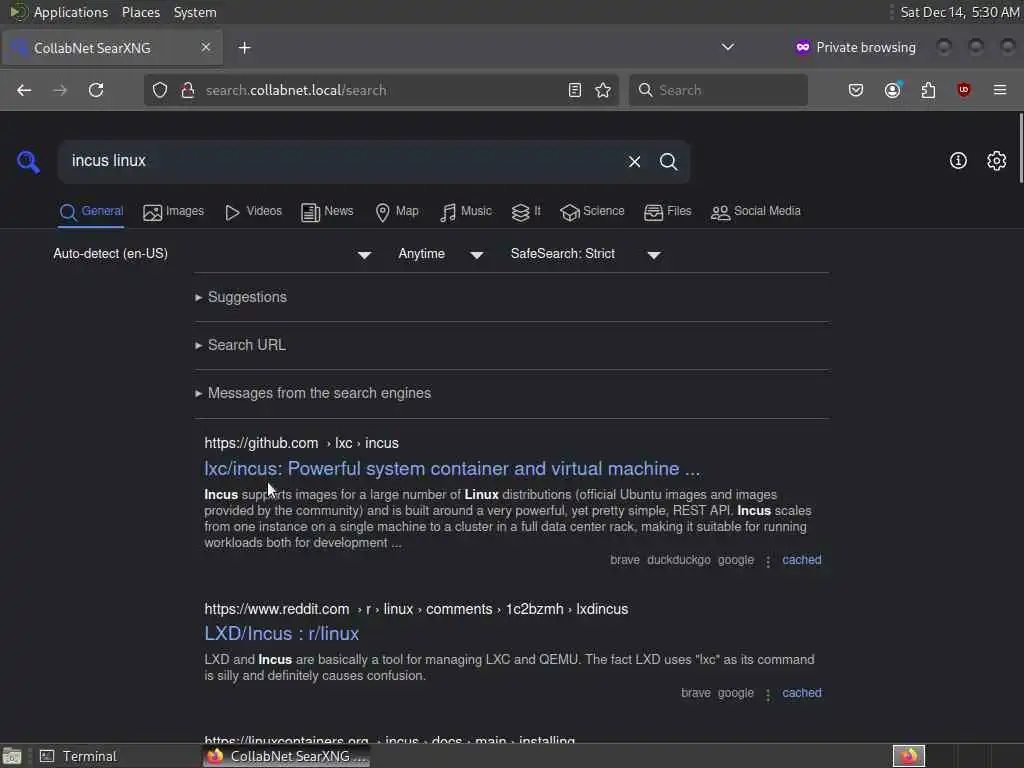Switch to the Videos category tab
The height and width of the screenshot is (768, 1024).
pyautogui.click(x=253, y=212)
